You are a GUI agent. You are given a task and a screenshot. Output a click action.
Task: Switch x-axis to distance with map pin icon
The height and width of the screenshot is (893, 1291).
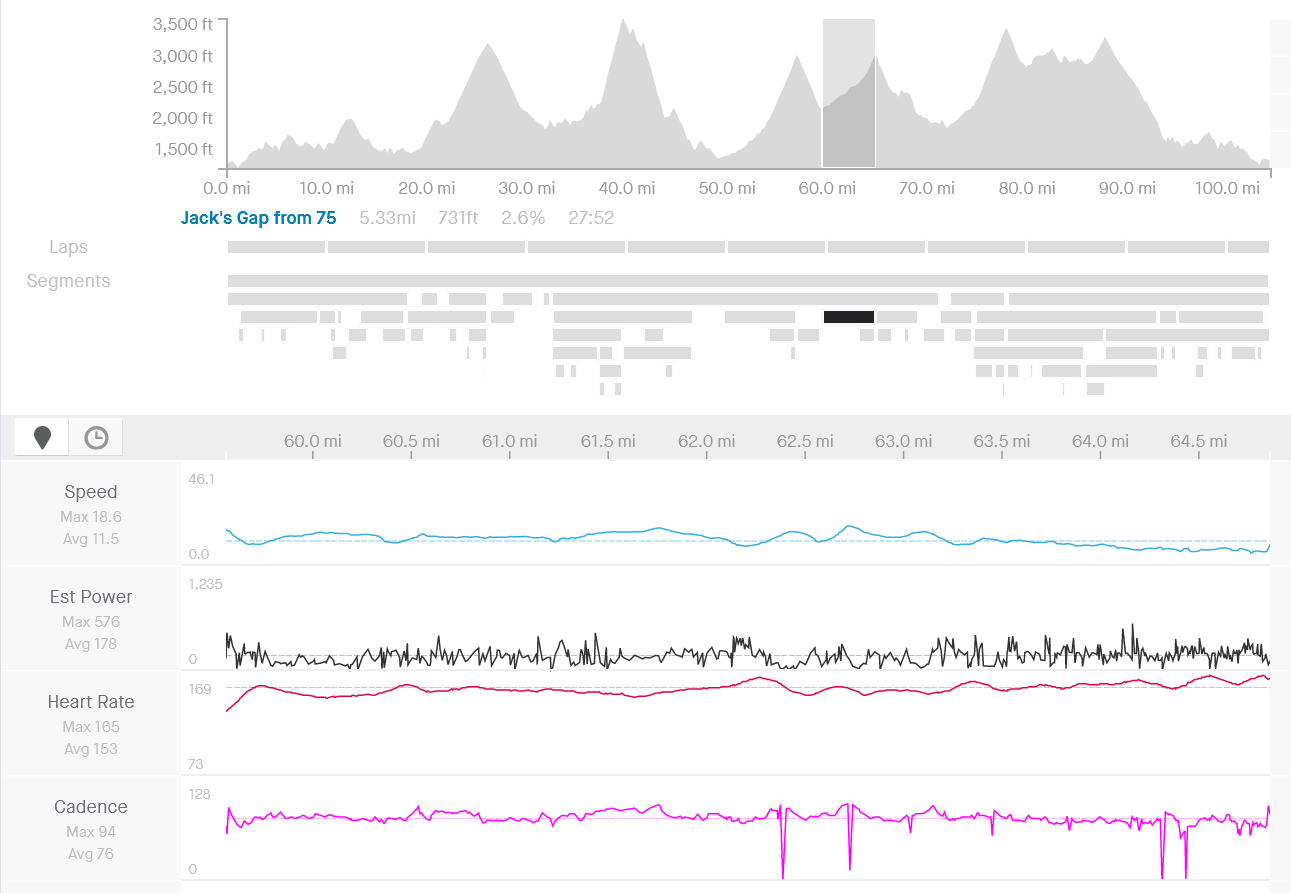coord(42,438)
